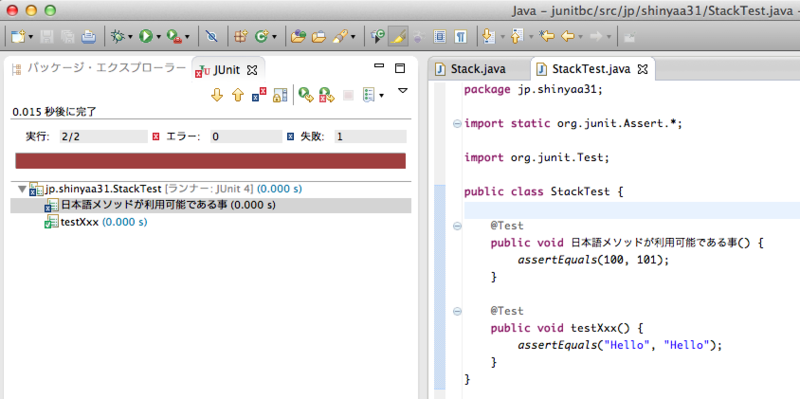Open the Search dropdown arrow

(x=353, y=37)
